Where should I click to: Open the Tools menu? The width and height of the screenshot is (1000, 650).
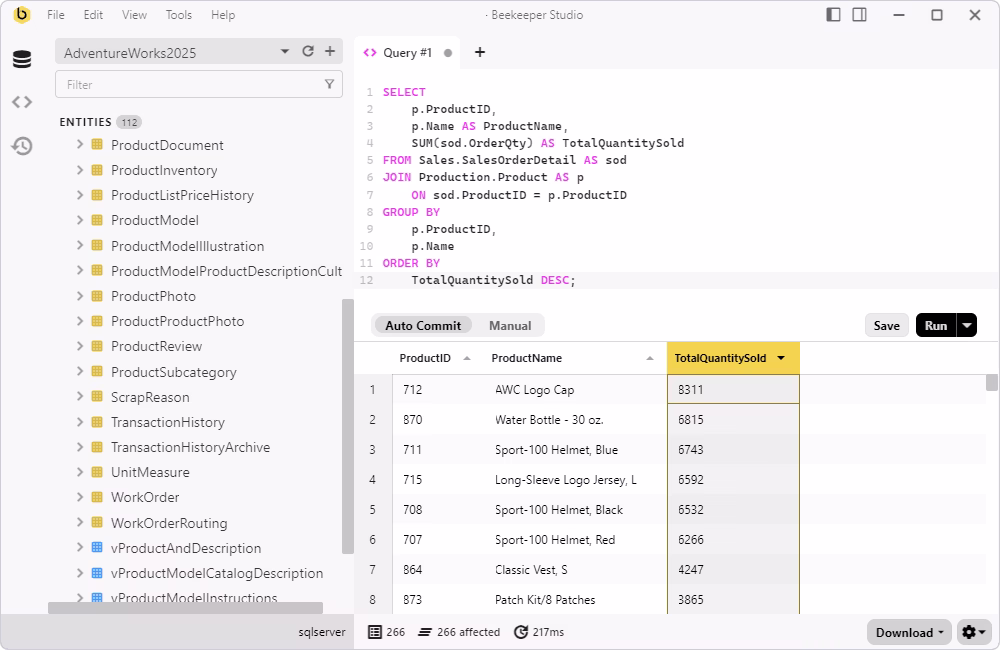tap(179, 15)
